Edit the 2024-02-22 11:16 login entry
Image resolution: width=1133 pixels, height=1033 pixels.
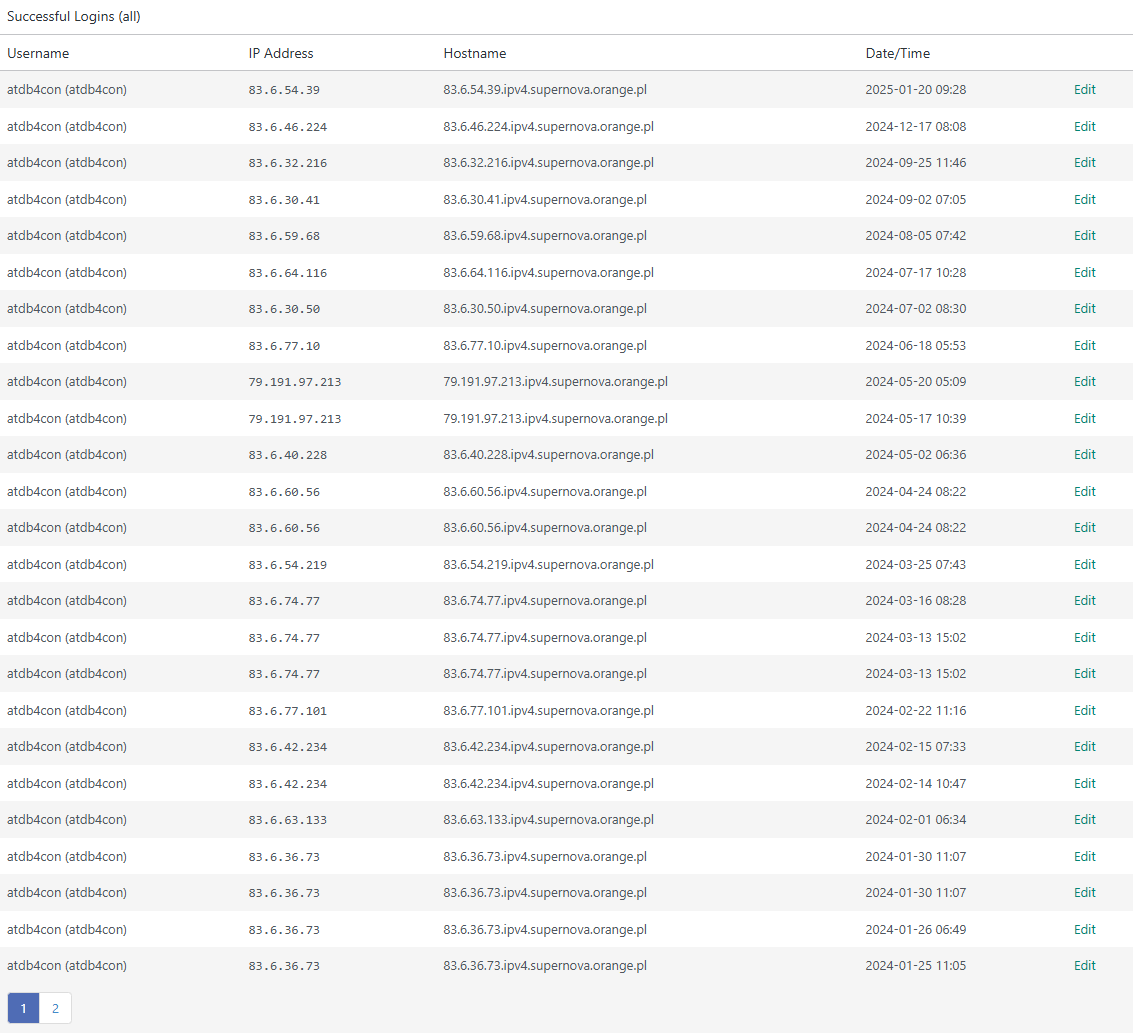coord(1084,711)
